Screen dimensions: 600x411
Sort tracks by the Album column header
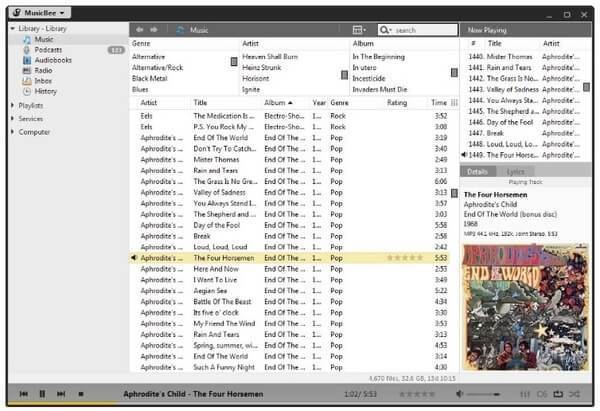[276, 102]
